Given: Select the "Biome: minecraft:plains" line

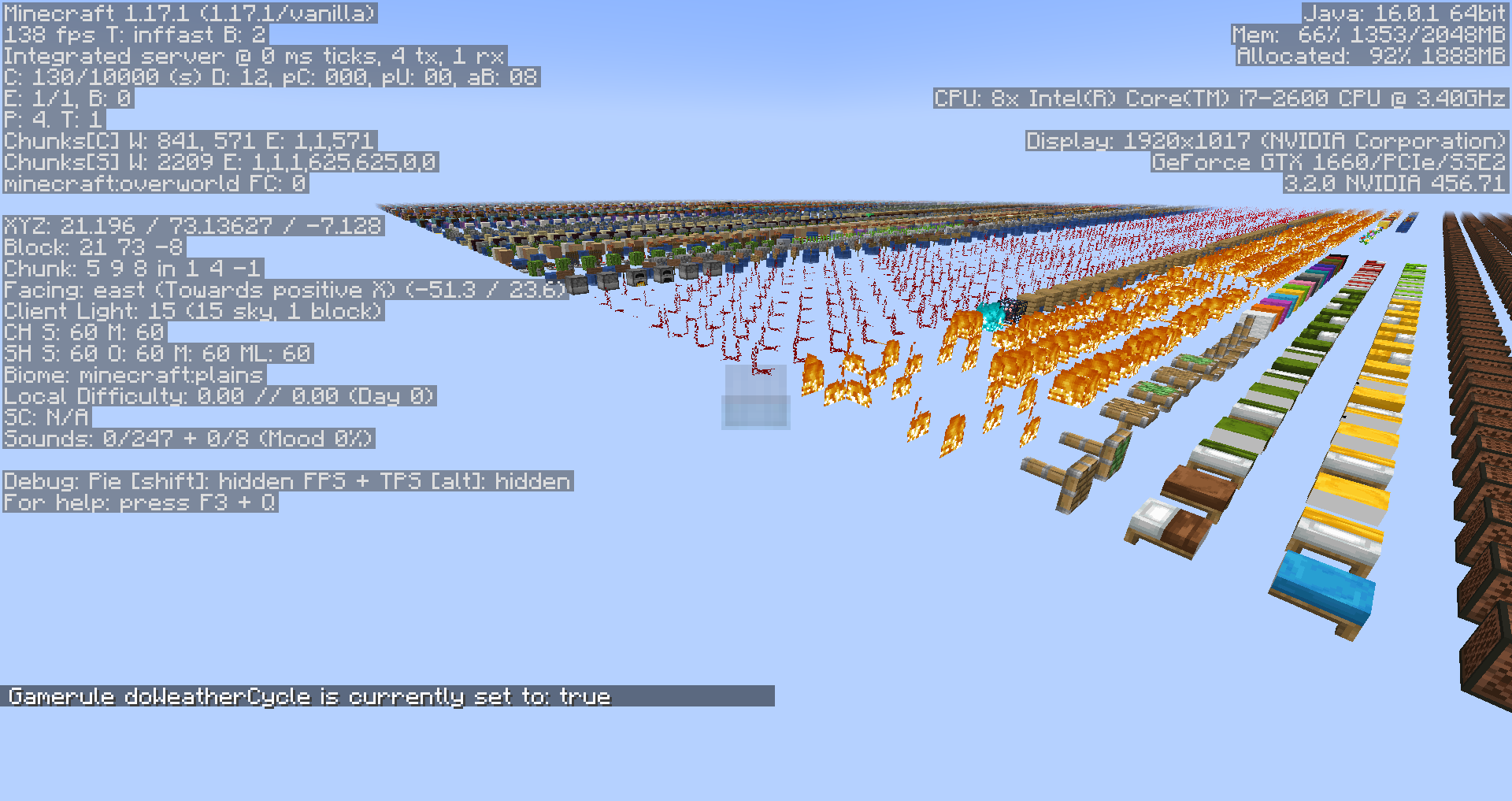Looking at the screenshot, I should click(x=135, y=375).
